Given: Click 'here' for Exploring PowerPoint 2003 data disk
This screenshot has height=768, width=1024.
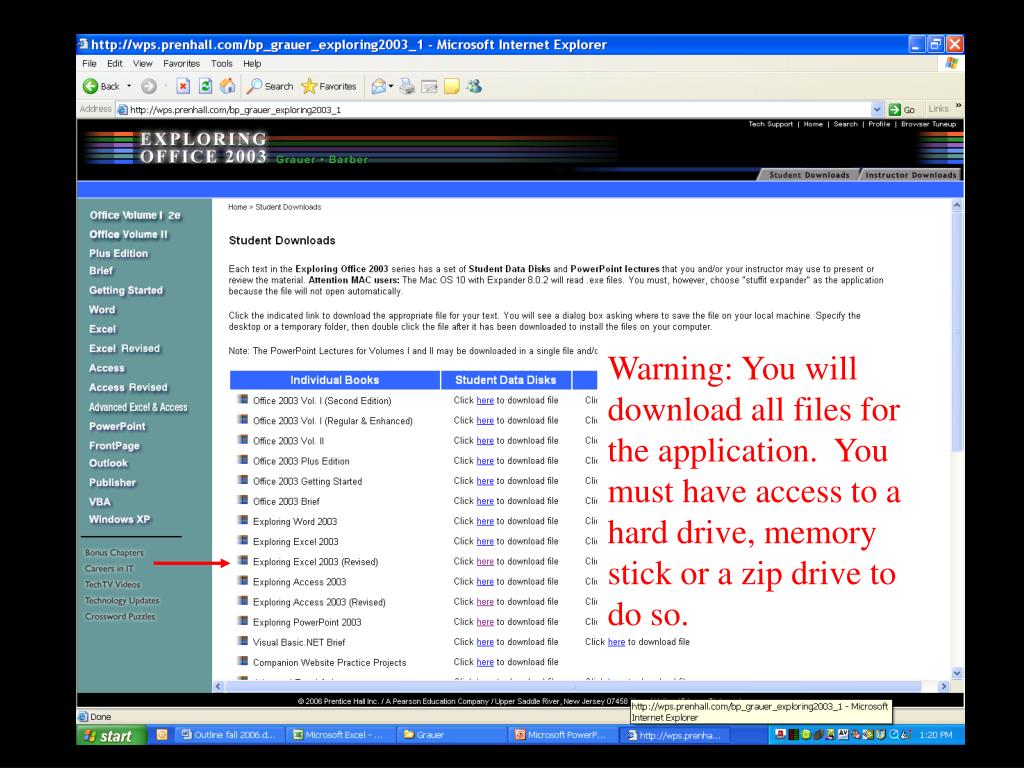Looking at the screenshot, I should coord(485,622).
